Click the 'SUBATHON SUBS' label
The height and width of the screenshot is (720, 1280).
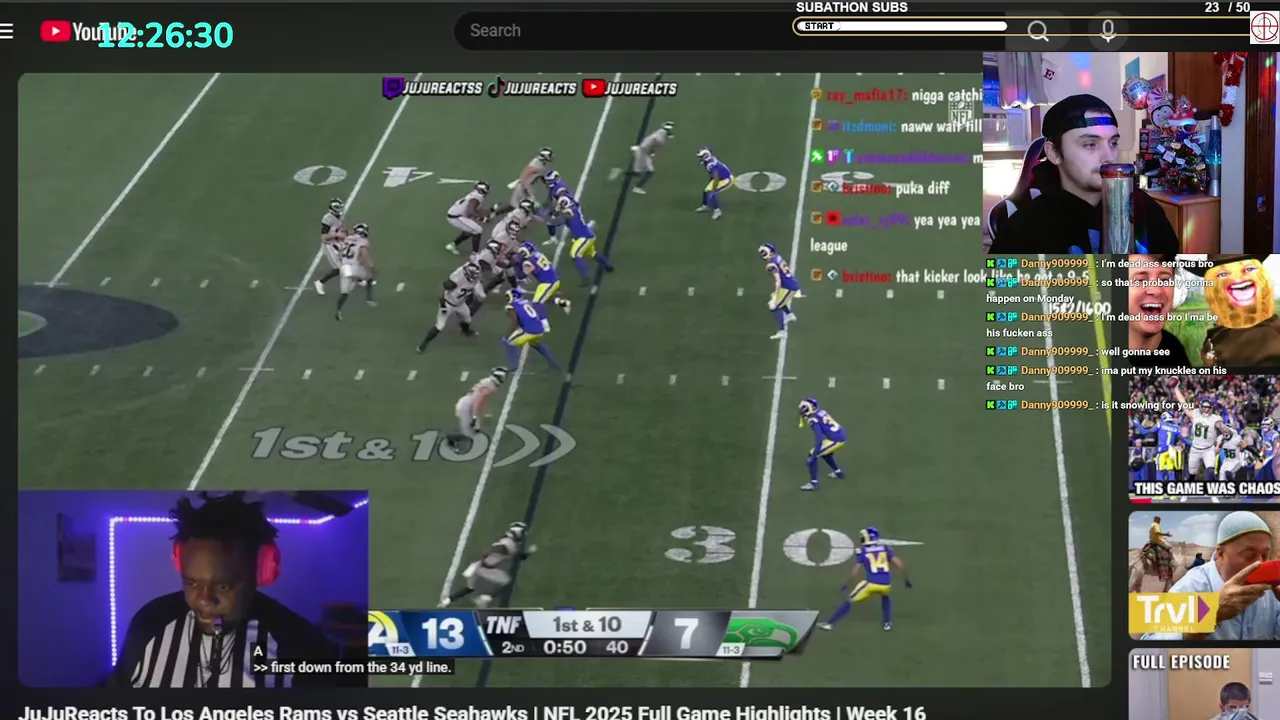click(x=852, y=7)
